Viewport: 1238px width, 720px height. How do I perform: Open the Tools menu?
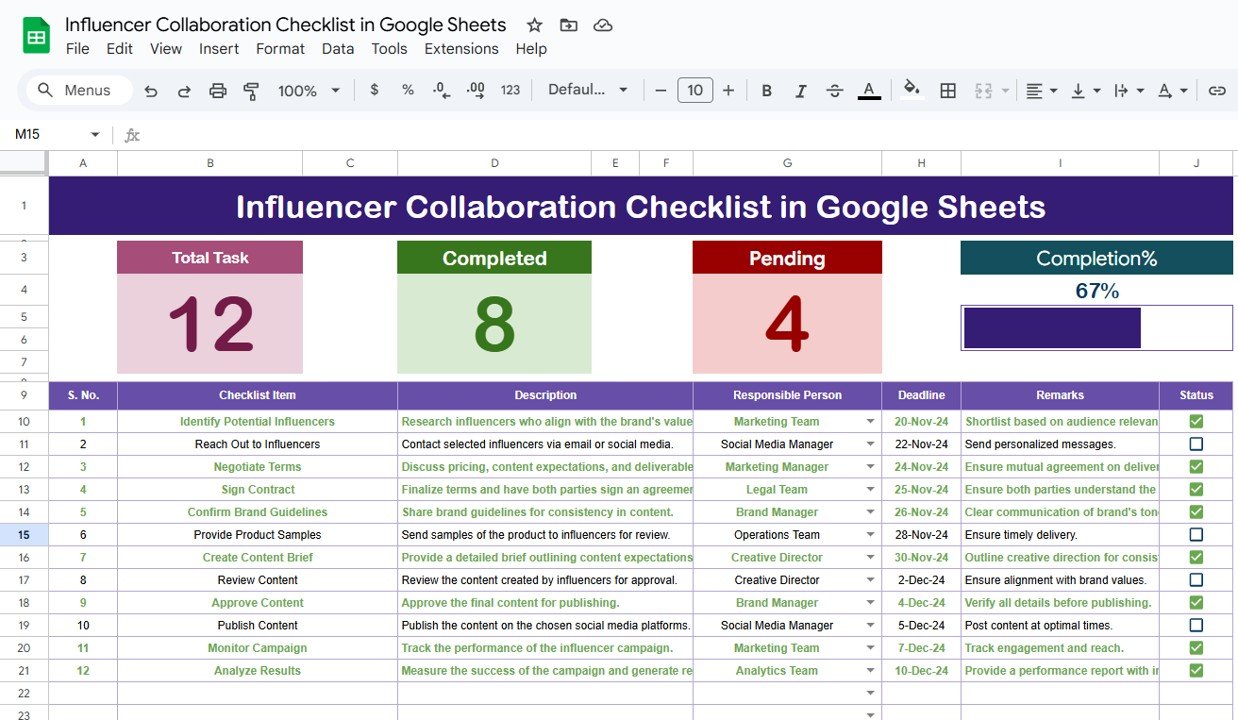[389, 49]
